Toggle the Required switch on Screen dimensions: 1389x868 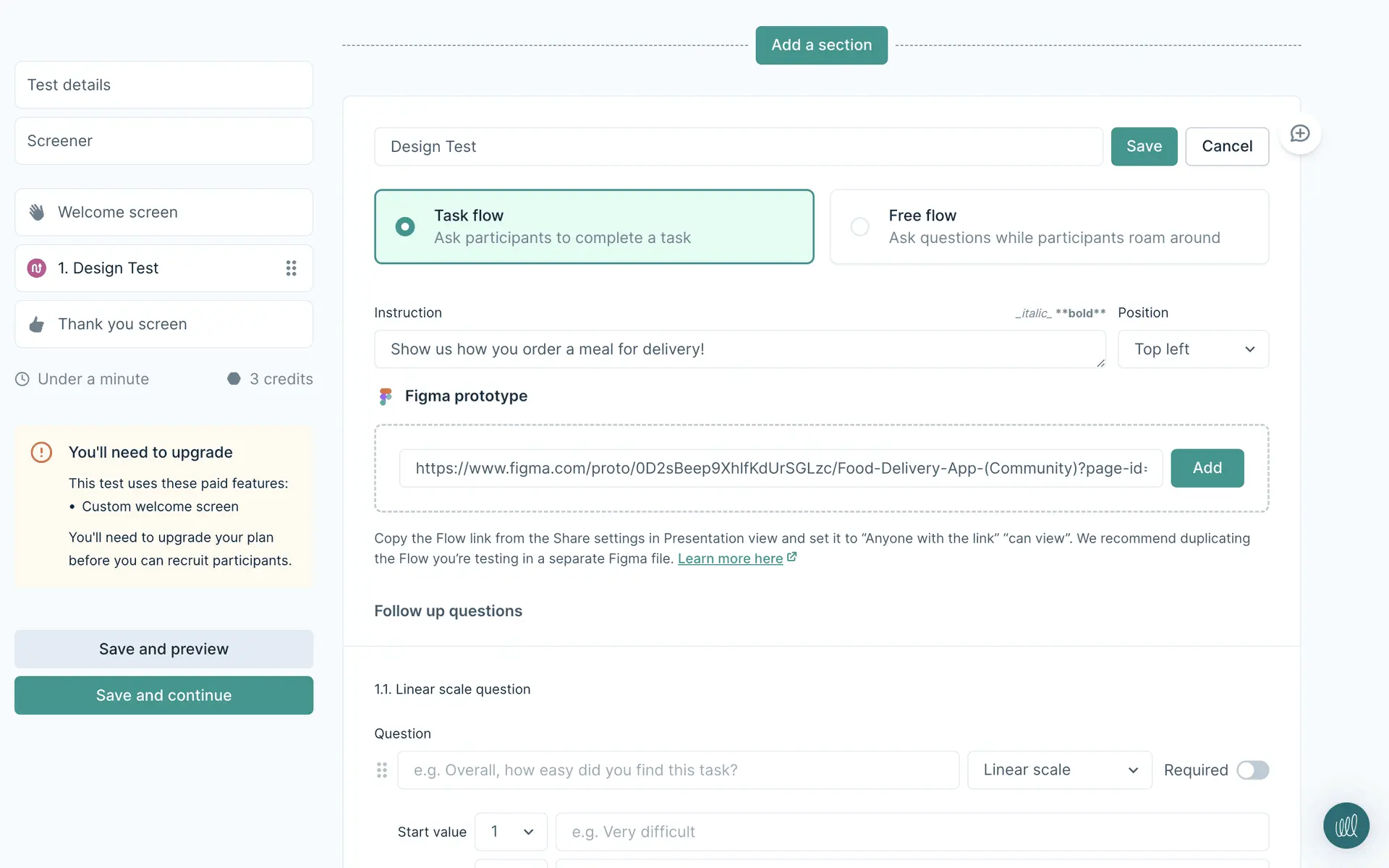coord(1252,770)
